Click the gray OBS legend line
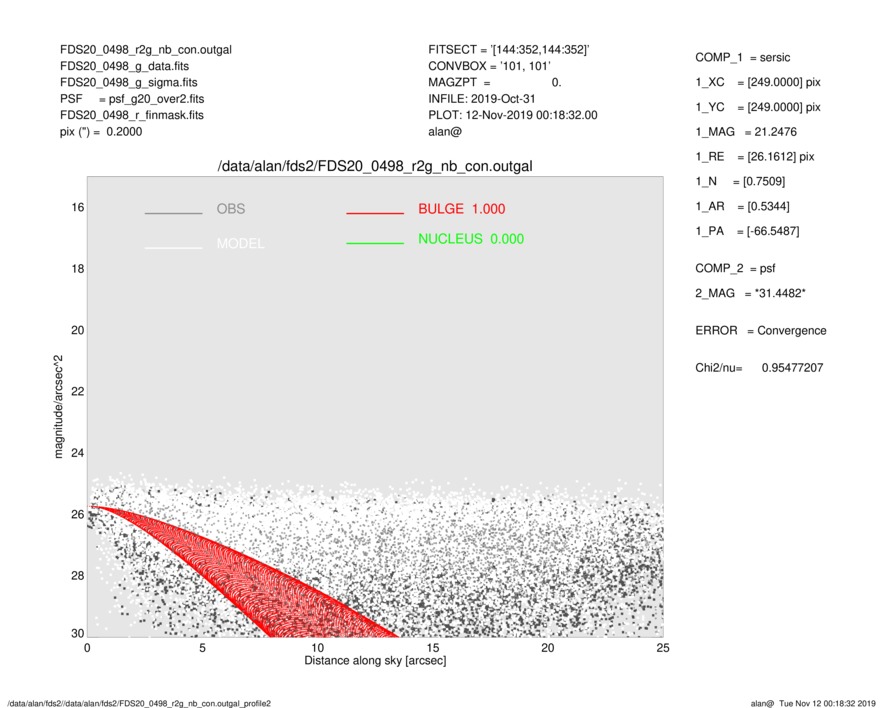The image size is (885, 708). point(173,213)
